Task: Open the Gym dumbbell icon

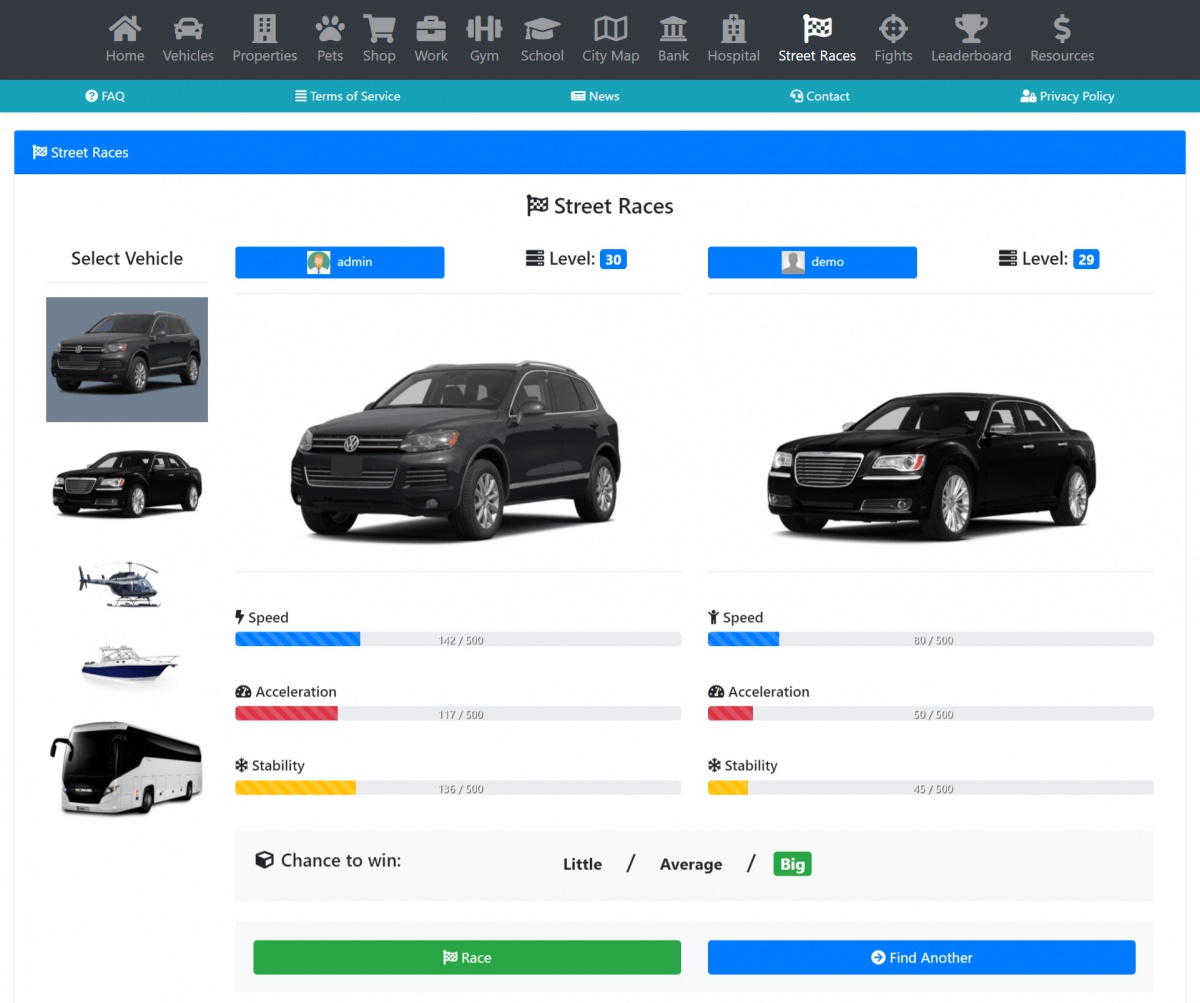Action: click(x=484, y=29)
